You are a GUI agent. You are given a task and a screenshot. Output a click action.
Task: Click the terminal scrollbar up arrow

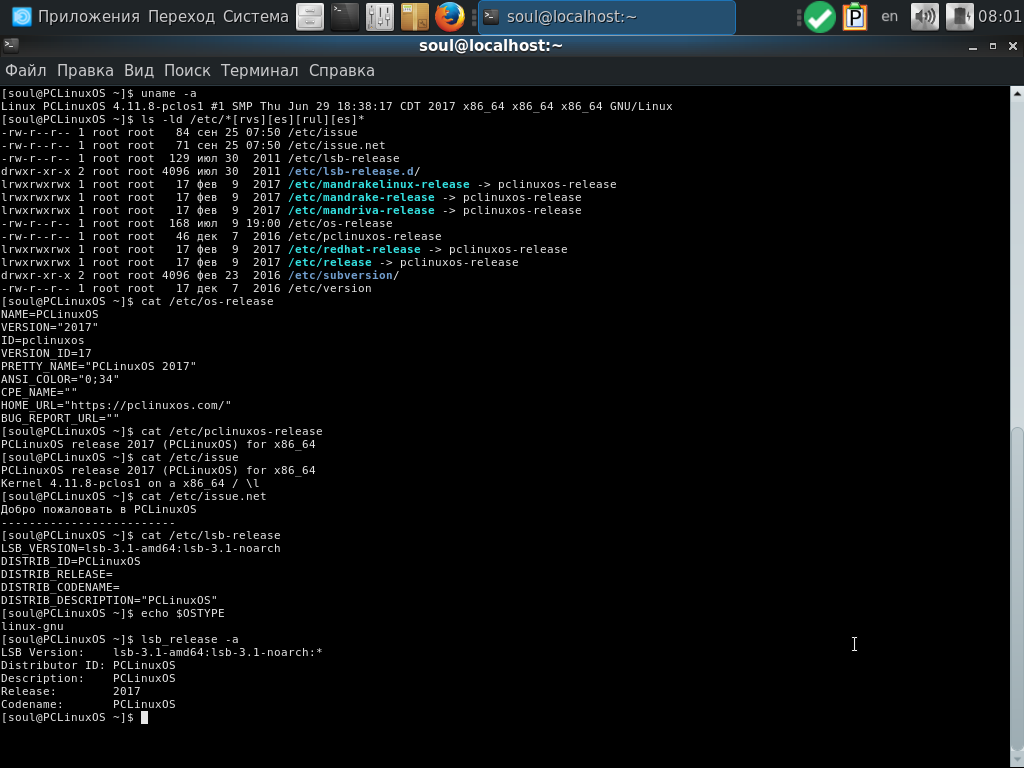click(1017, 94)
